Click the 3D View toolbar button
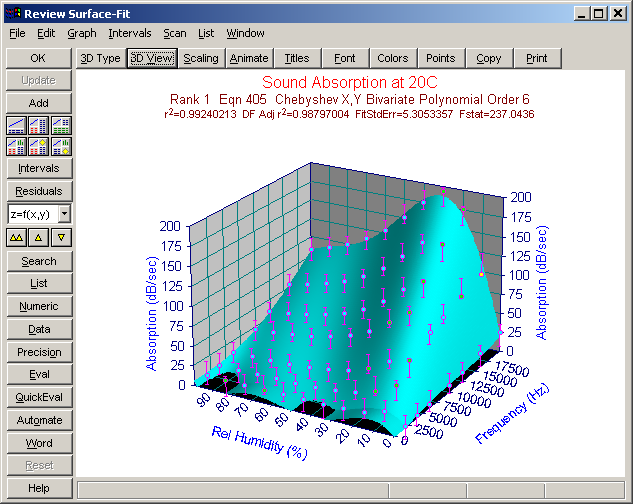Viewport: 633px width, 504px height. click(x=152, y=58)
